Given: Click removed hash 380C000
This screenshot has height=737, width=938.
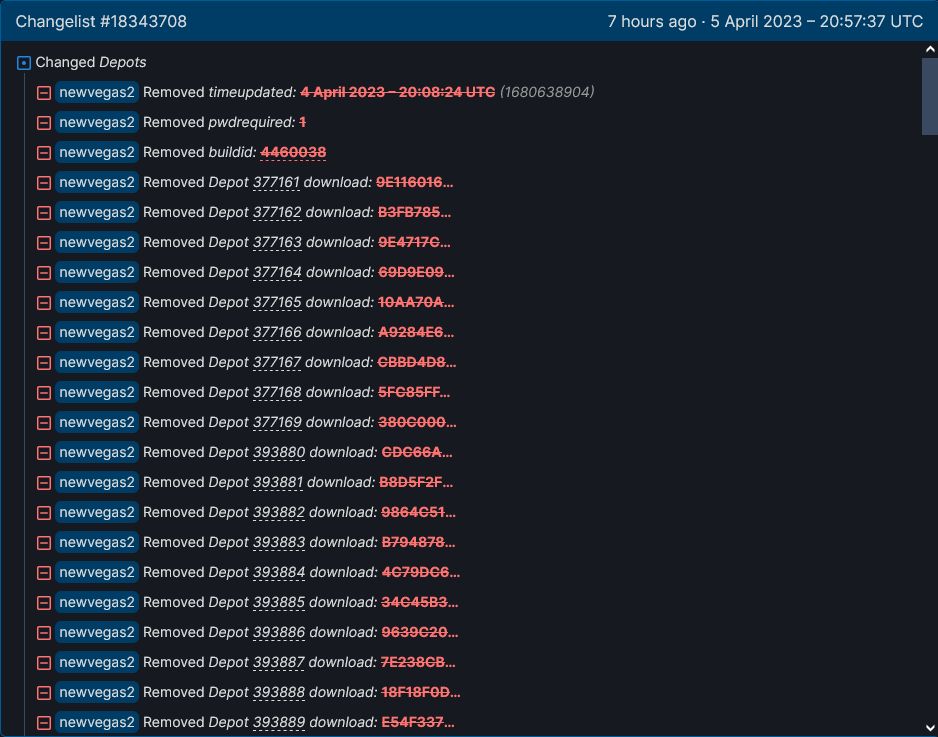Looking at the screenshot, I should 417,422.
